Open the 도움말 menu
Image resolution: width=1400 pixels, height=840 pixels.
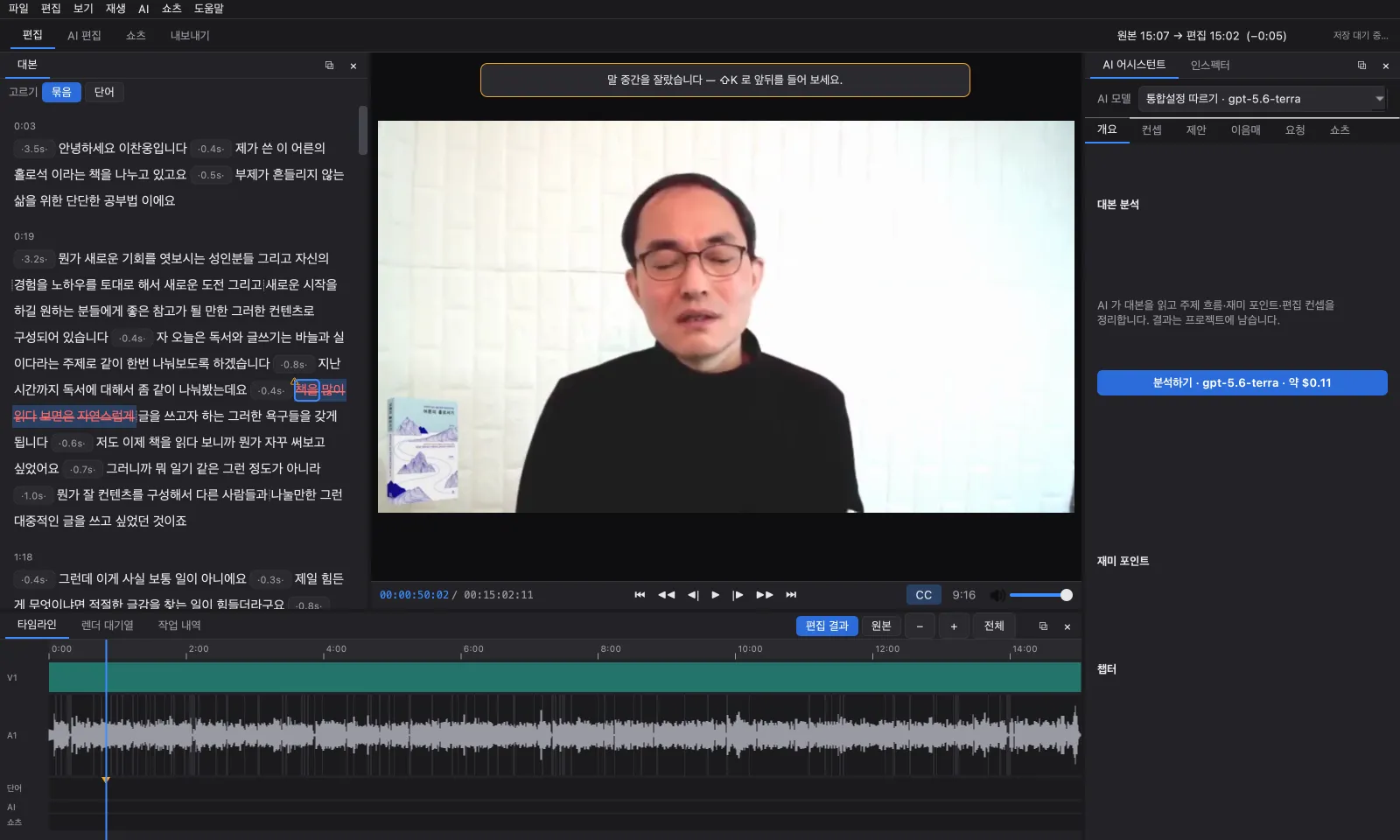pyautogui.click(x=209, y=9)
